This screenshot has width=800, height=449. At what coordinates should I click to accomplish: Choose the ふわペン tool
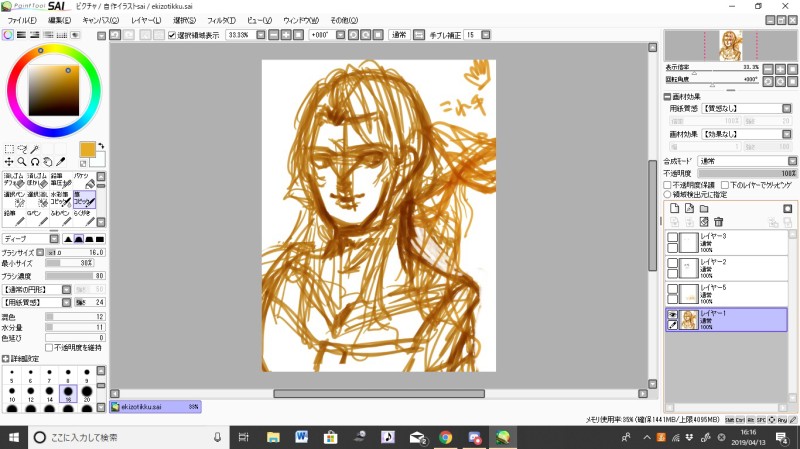coord(61,218)
